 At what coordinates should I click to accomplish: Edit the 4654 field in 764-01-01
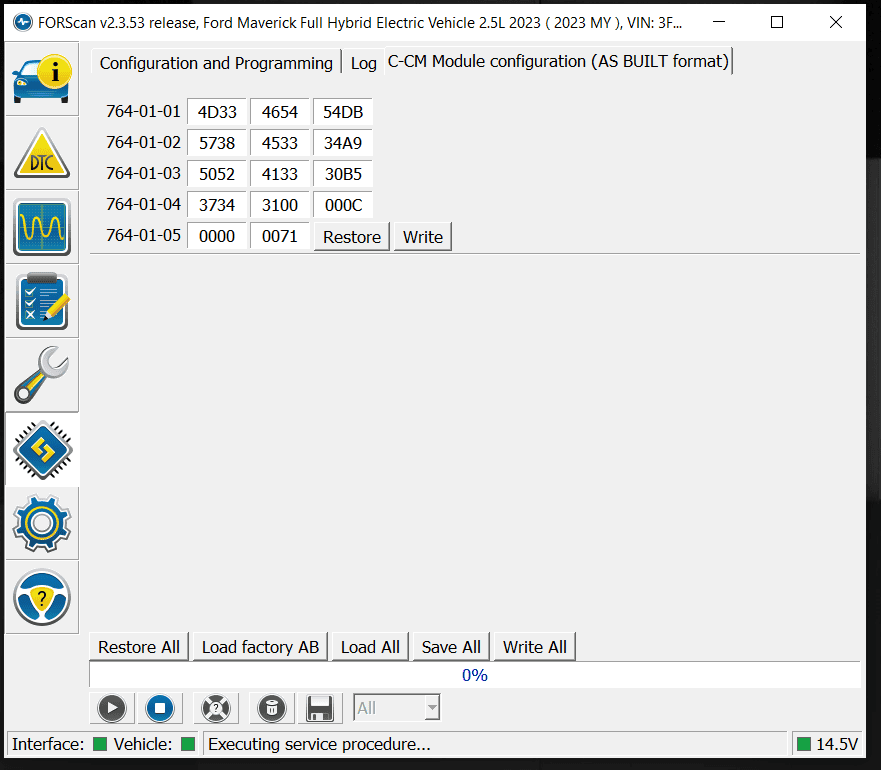click(280, 112)
